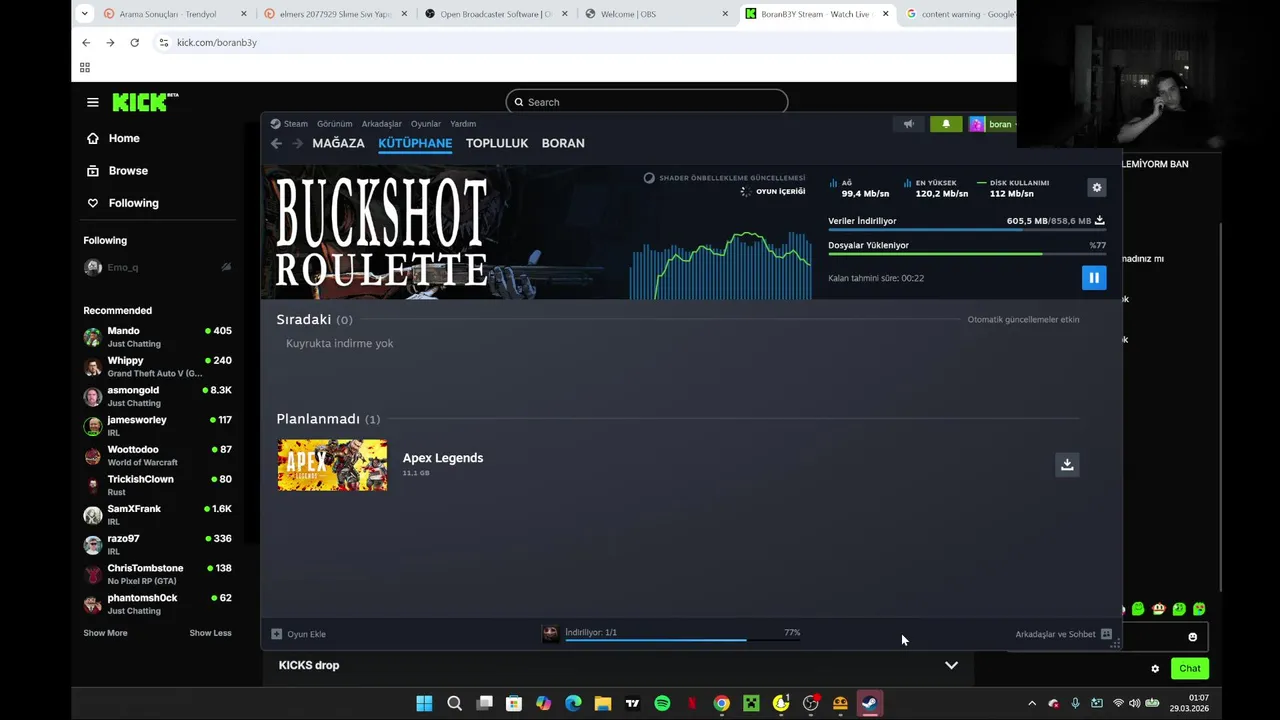
Task: Start Apex Legends download with its arrow icon
Action: (x=1067, y=465)
